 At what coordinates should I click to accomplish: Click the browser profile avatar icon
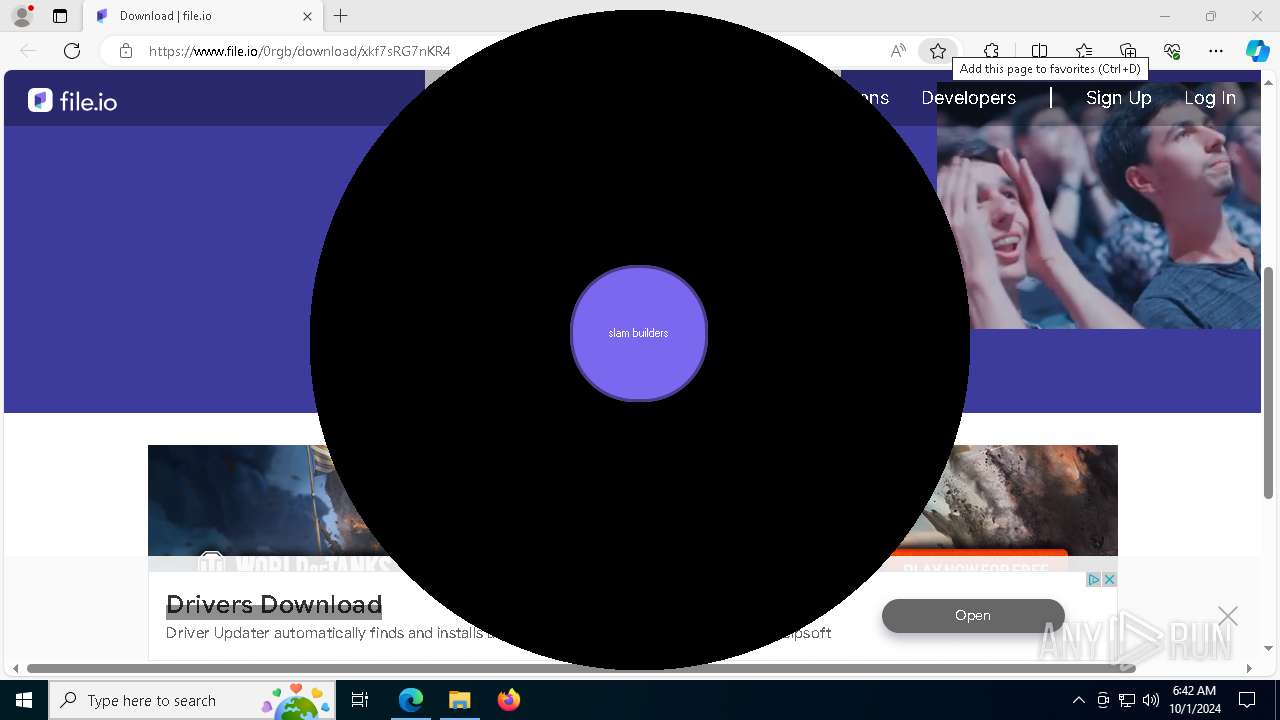(22, 16)
